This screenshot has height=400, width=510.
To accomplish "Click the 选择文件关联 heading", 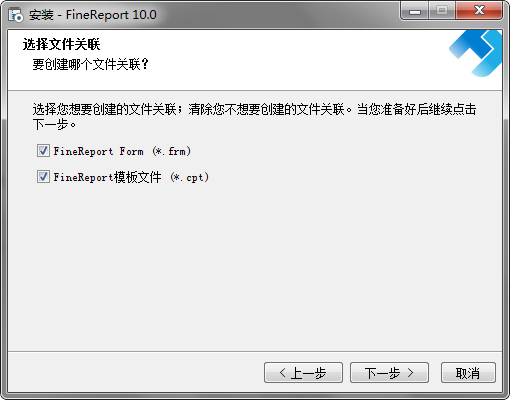I will pos(61,44).
